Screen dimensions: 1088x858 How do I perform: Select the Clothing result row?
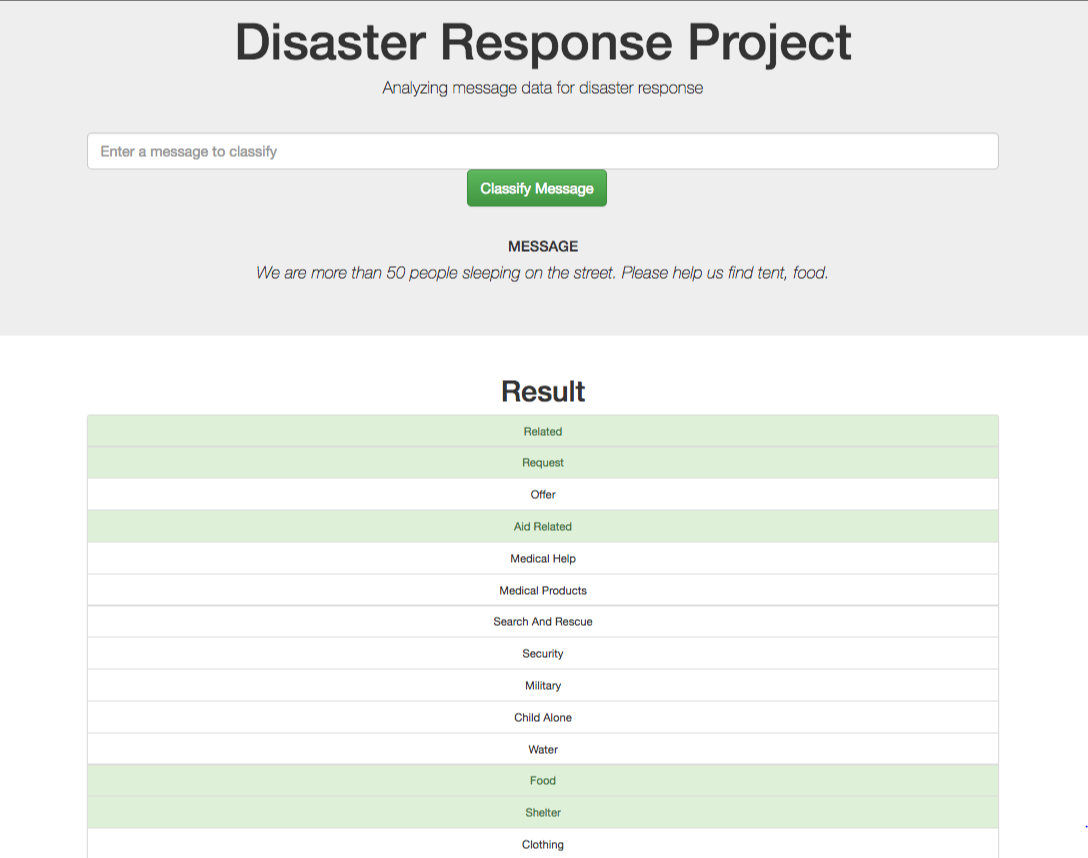[x=543, y=843]
